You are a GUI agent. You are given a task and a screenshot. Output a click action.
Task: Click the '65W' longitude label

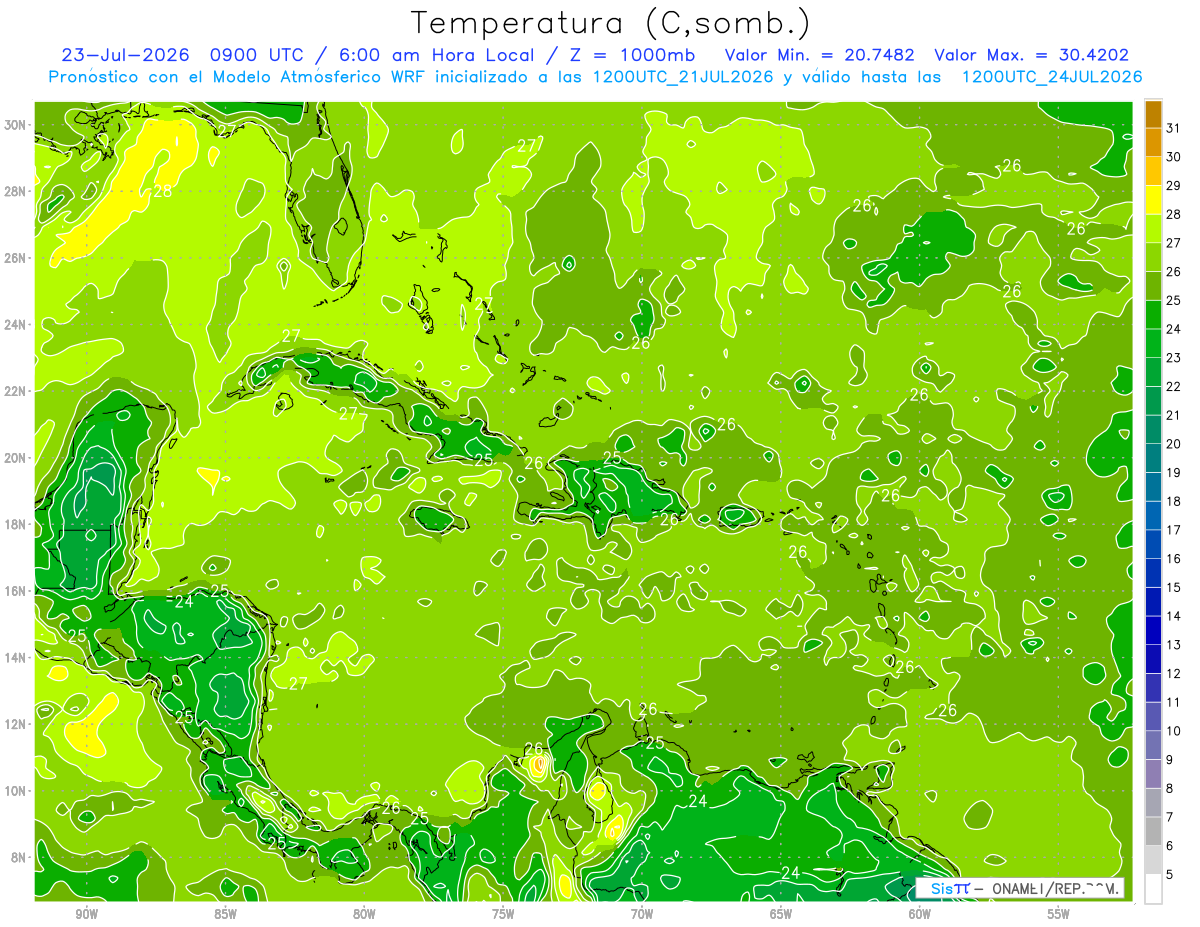tap(781, 914)
